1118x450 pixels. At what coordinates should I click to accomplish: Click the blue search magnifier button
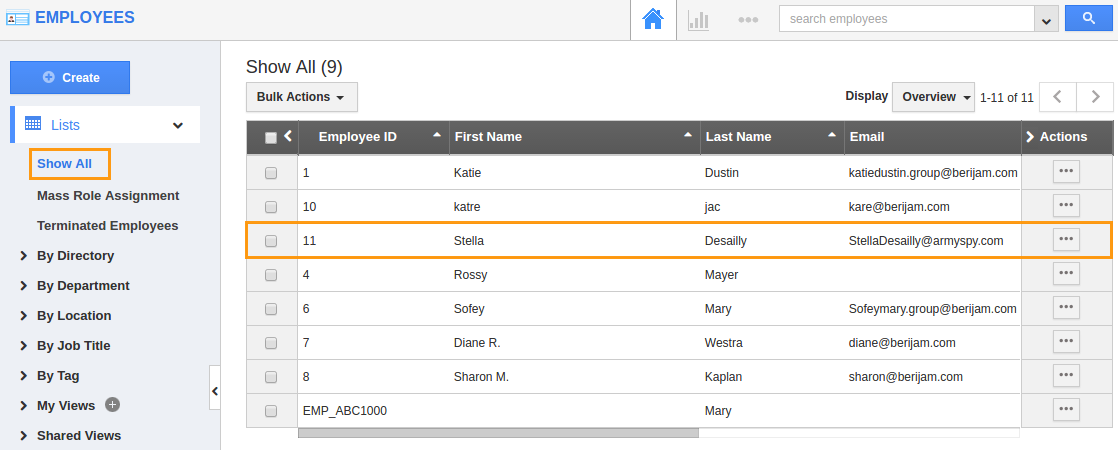click(1089, 19)
